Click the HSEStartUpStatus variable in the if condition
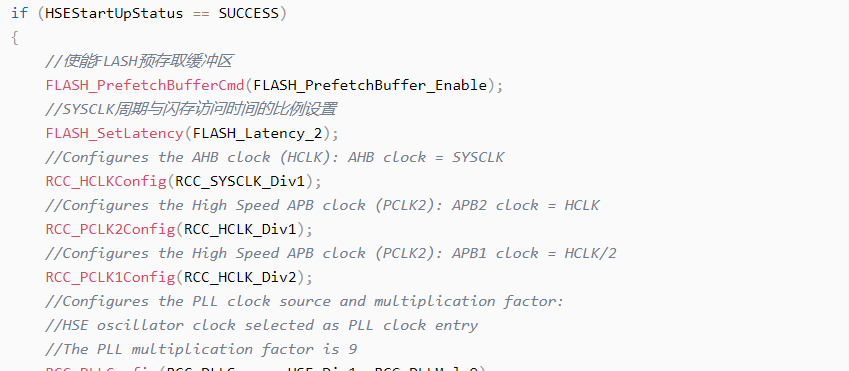Screen dimensions: 849x371 [114, 14]
